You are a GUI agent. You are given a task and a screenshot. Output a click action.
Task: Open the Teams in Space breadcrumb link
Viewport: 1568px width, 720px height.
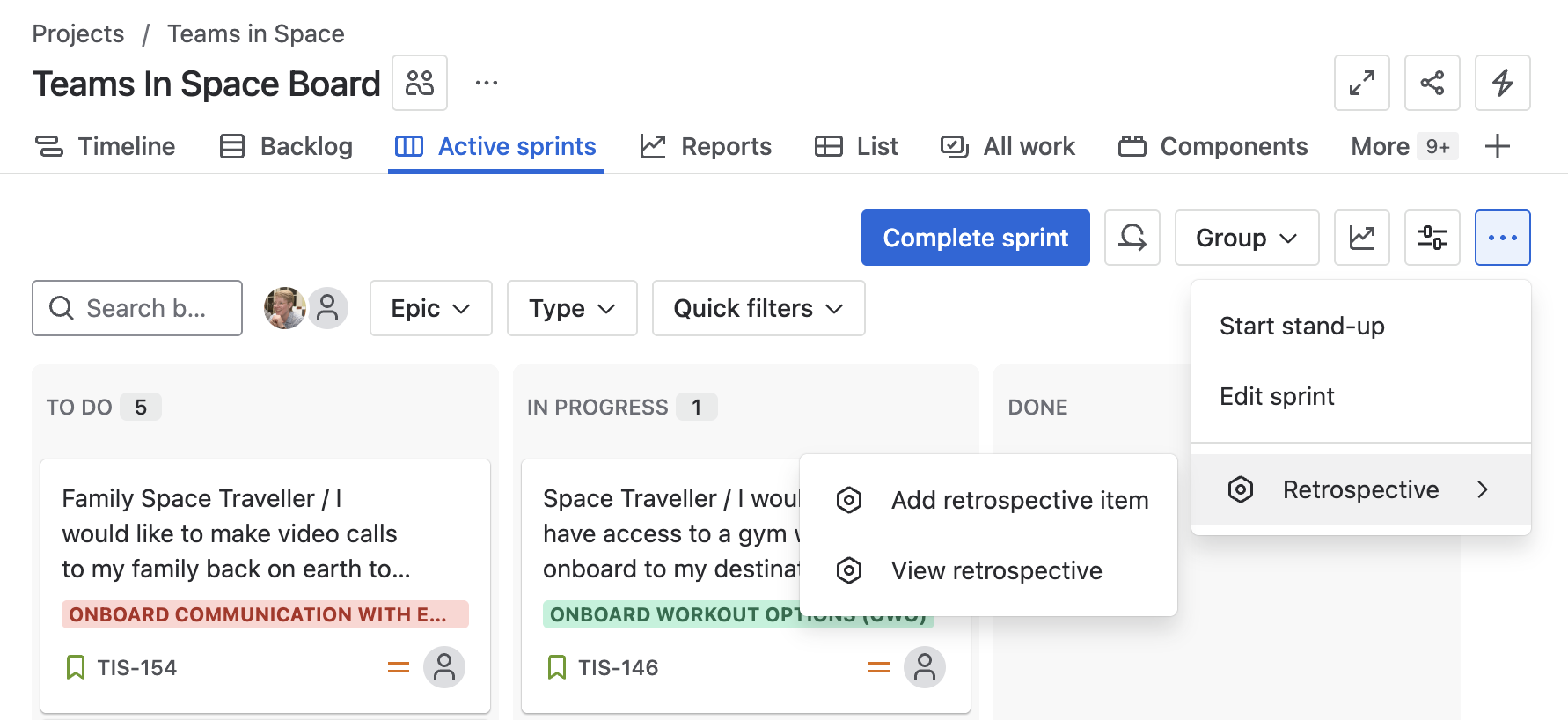point(255,33)
